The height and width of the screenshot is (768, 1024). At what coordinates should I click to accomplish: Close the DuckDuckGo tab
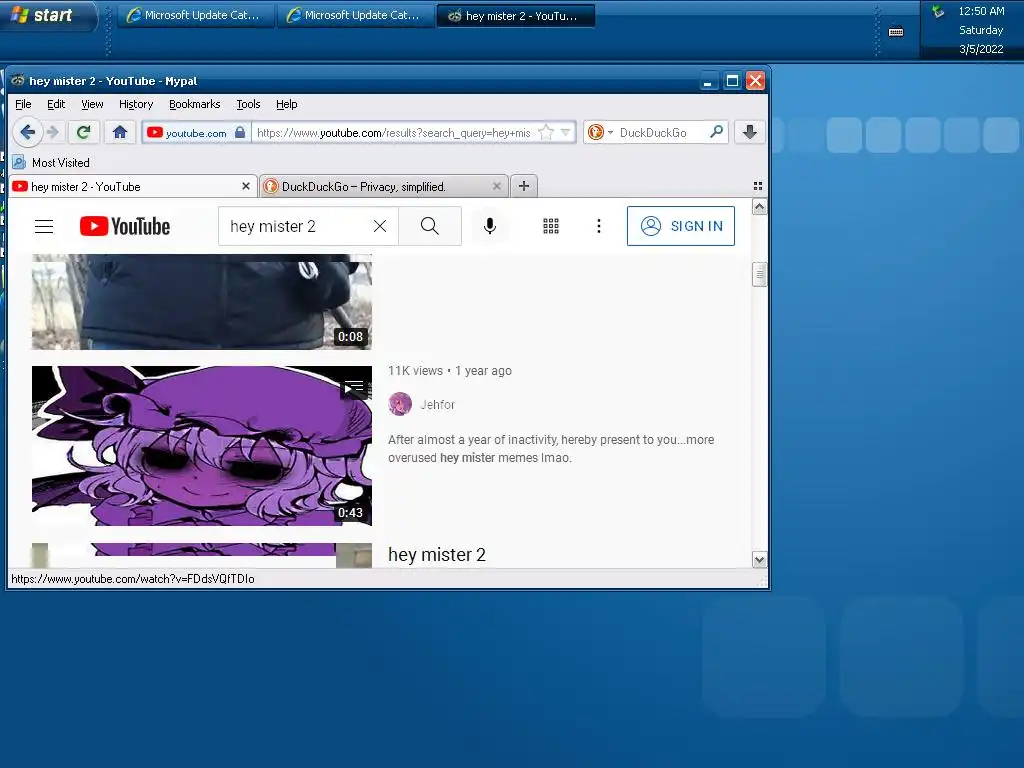496,186
